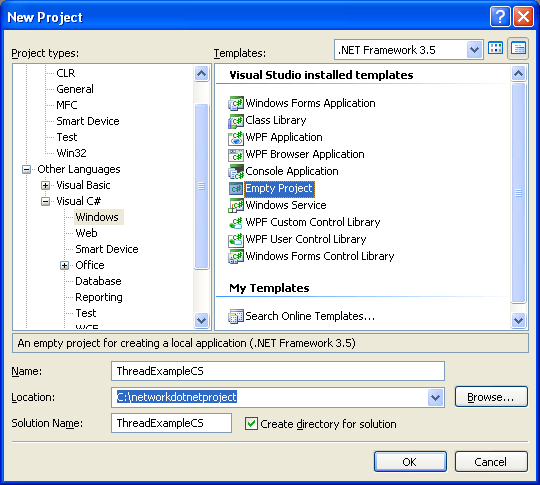Image resolution: width=540 pixels, height=485 pixels.
Task: Open Search Online Templates icon
Action: tap(236, 316)
